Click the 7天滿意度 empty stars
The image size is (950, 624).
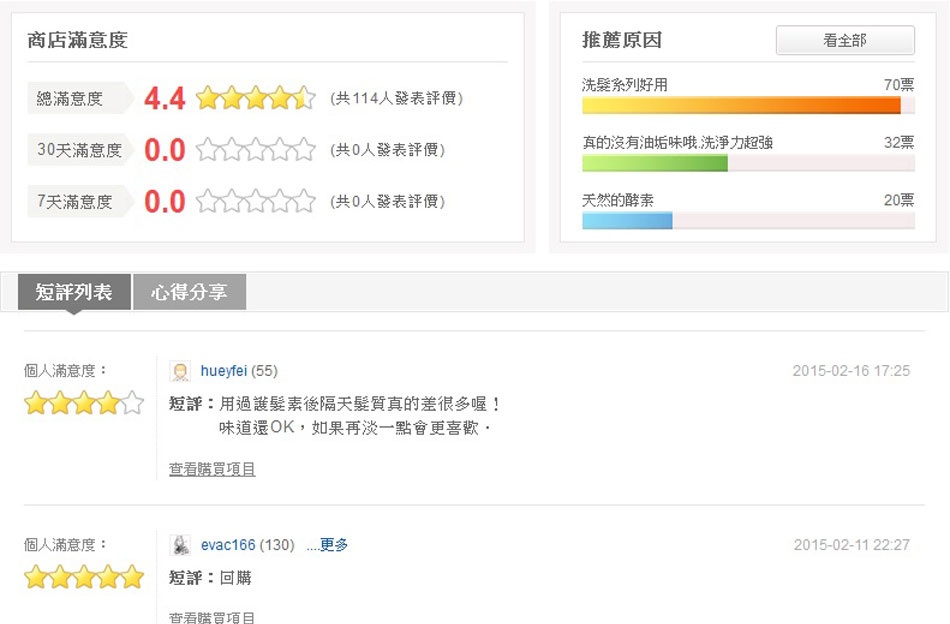[256, 202]
